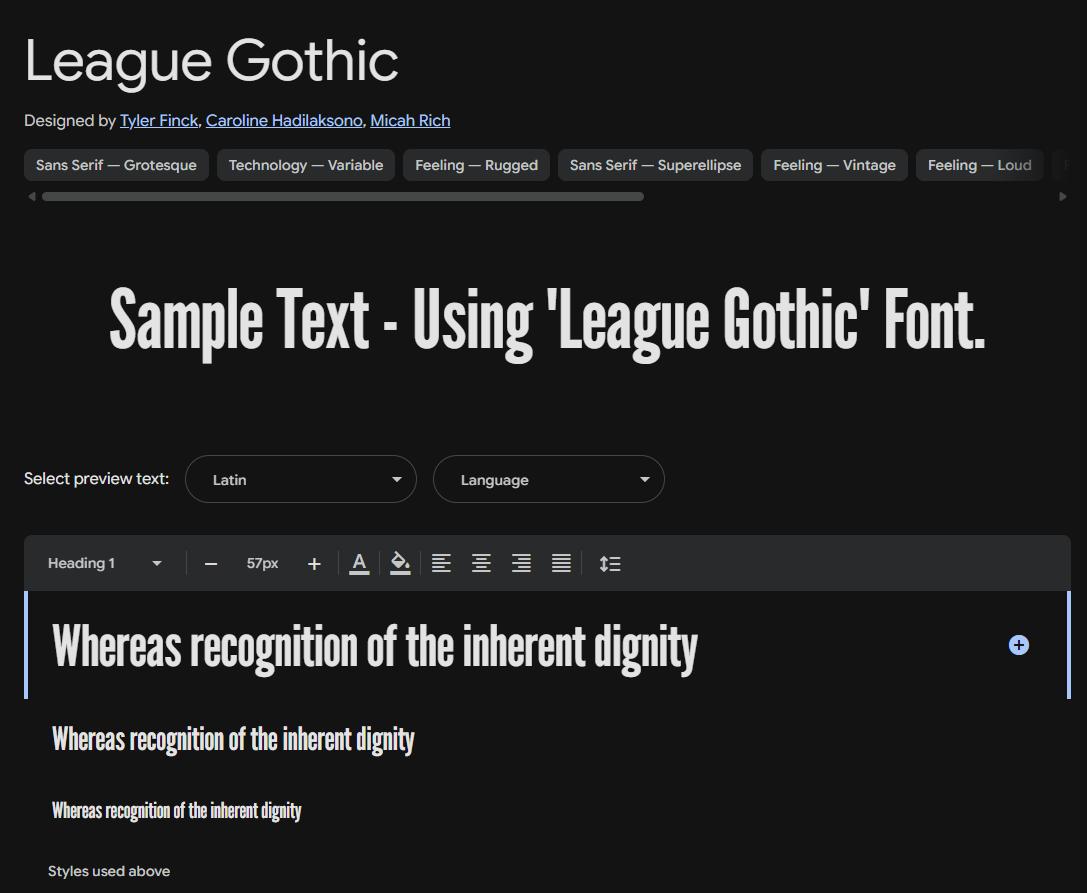This screenshot has width=1087, height=893.
Task: Open the Heading 1 style dropdown
Action: point(105,564)
